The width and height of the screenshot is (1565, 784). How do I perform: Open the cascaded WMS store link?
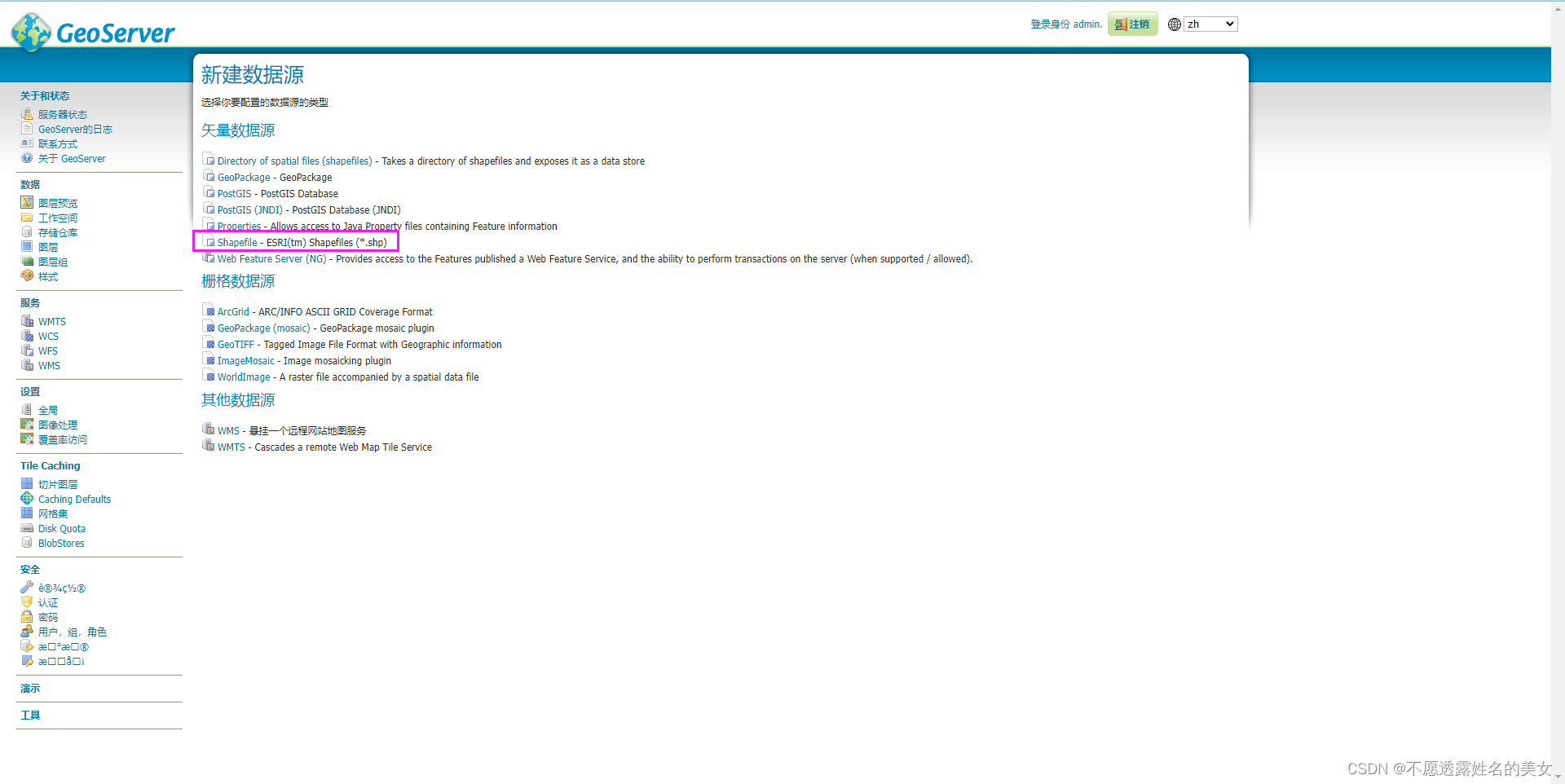pyautogui.click(x=228, y=431)
